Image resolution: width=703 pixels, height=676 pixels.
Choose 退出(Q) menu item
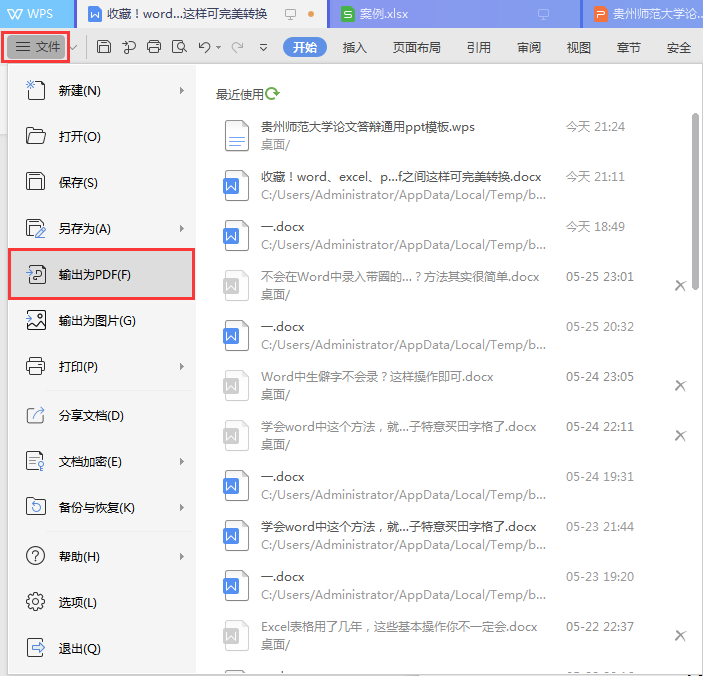point(101,648)
